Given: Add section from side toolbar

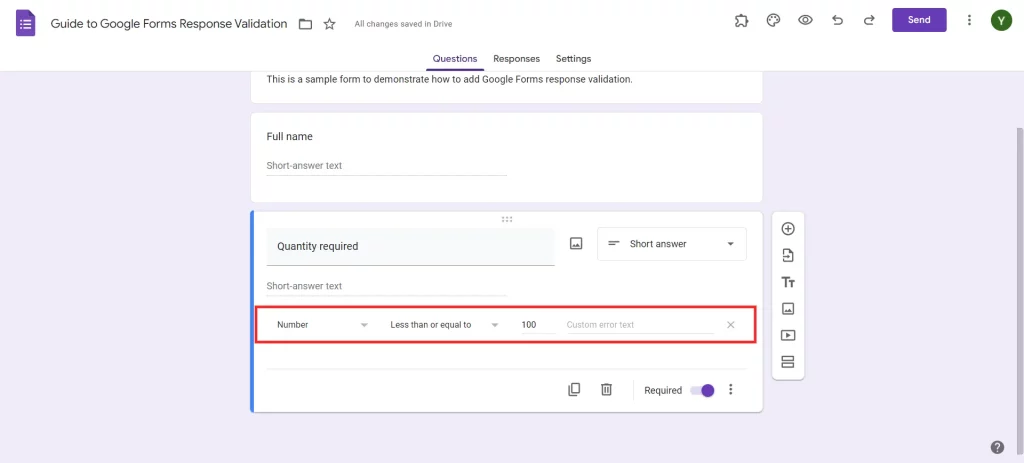Looking at the screenshot, I should click(x=788, y=362).
